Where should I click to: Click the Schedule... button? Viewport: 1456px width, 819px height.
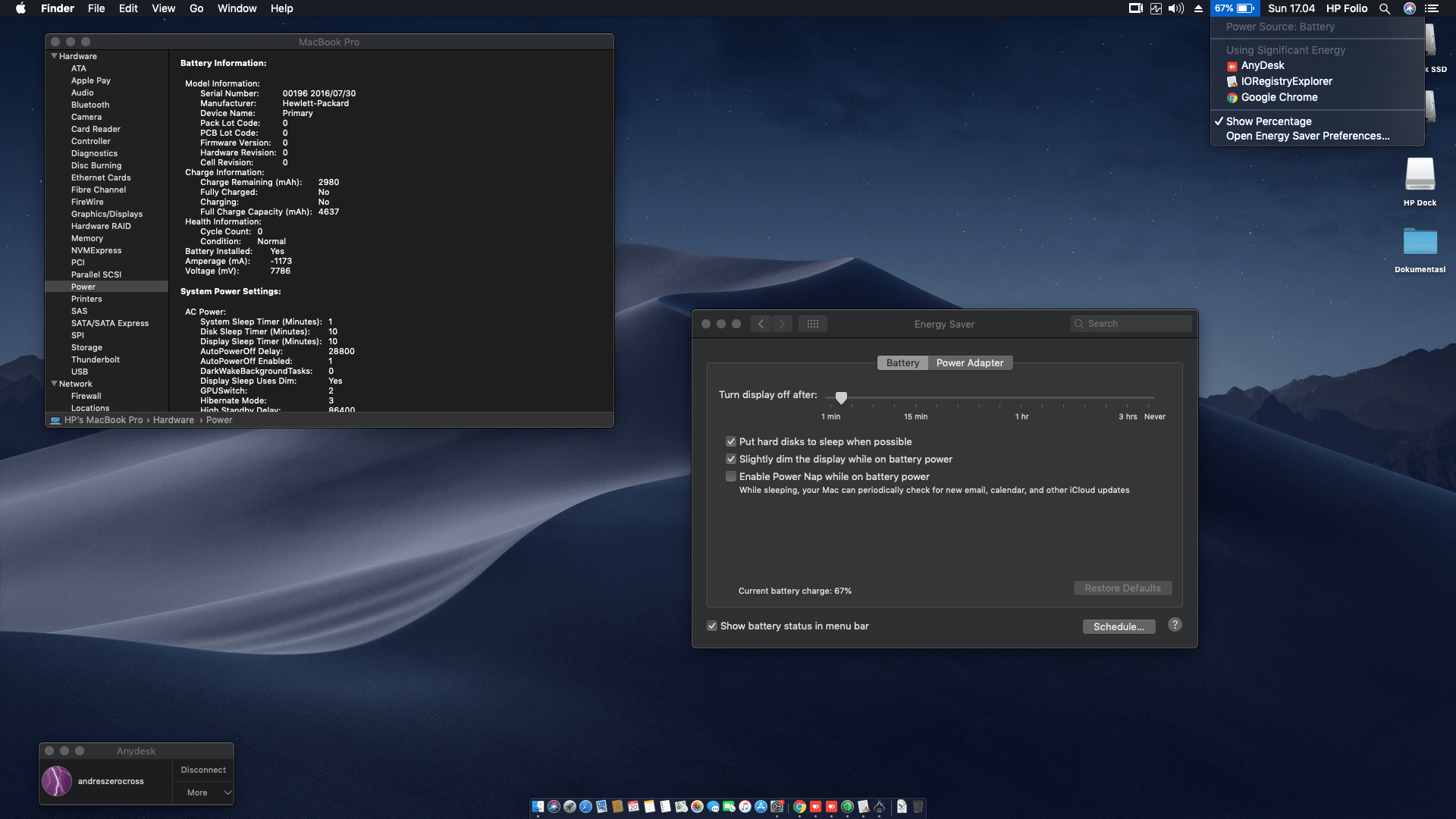click(x=1119, y=626)
